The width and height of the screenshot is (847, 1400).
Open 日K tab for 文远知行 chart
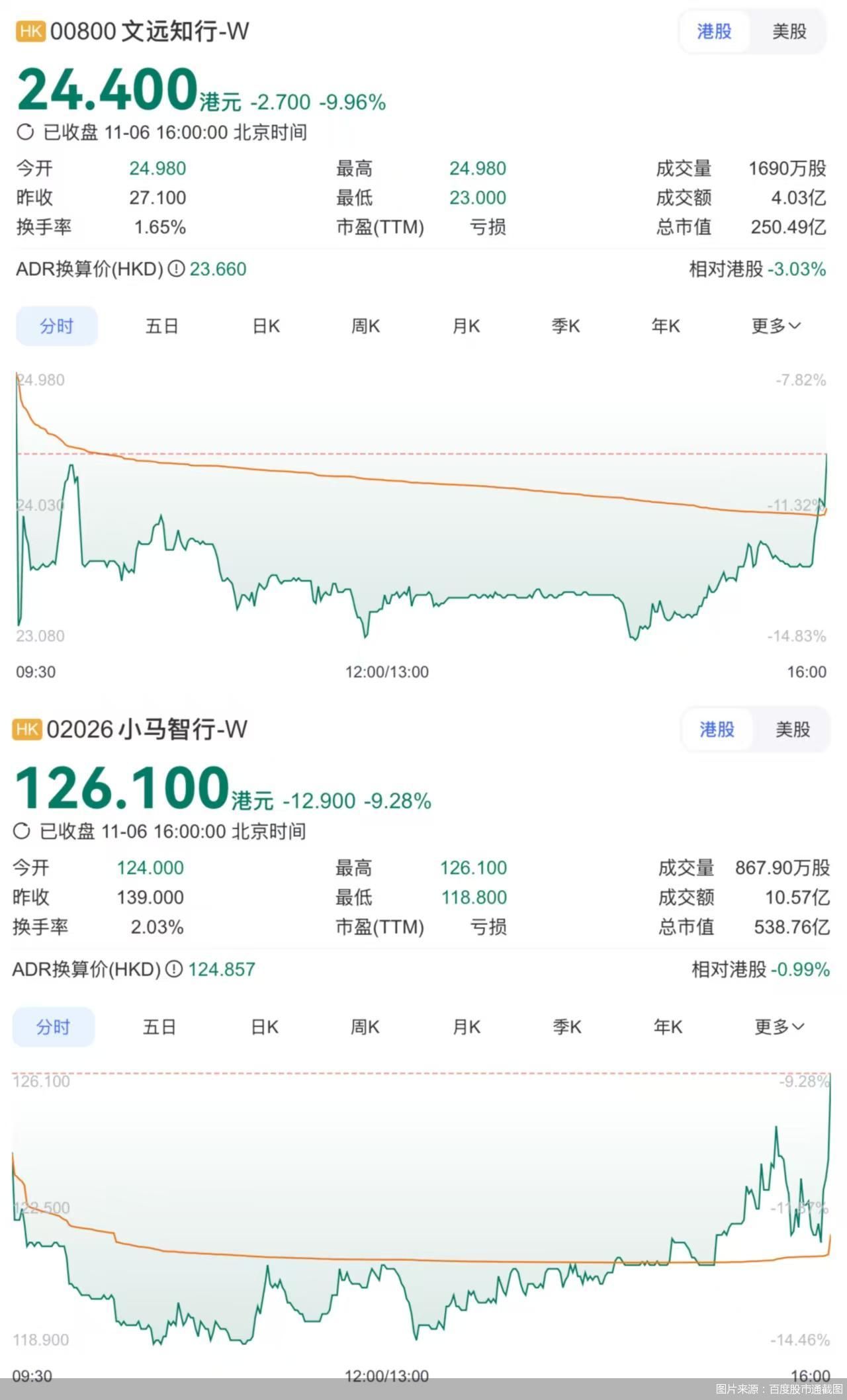pyautogui.click(x=266, y=326)
